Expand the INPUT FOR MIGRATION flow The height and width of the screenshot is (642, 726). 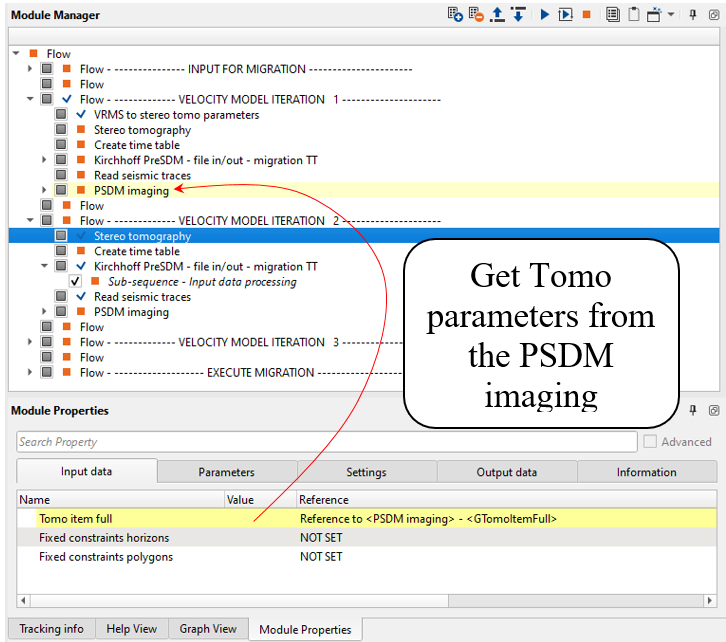30,69
